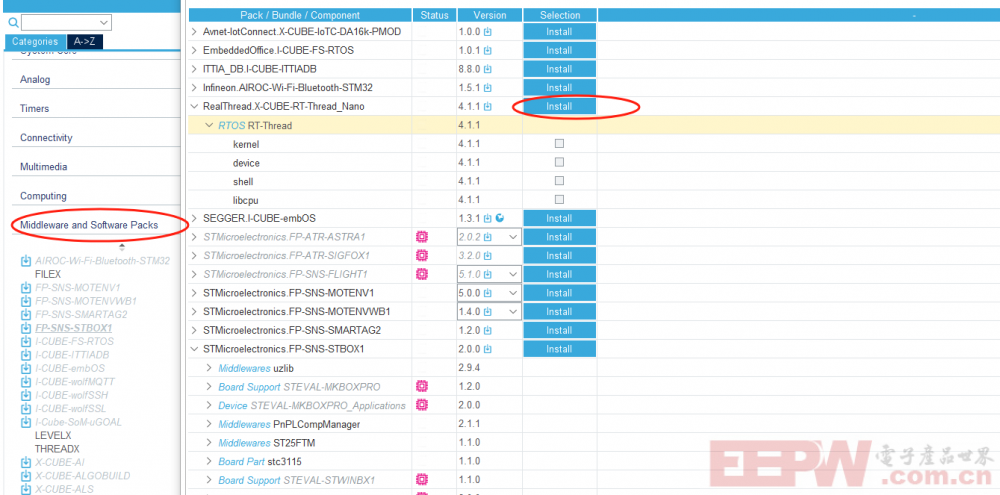Click download icon next to I-CUBE-embOS in sidebar

[x=26, y=369]
